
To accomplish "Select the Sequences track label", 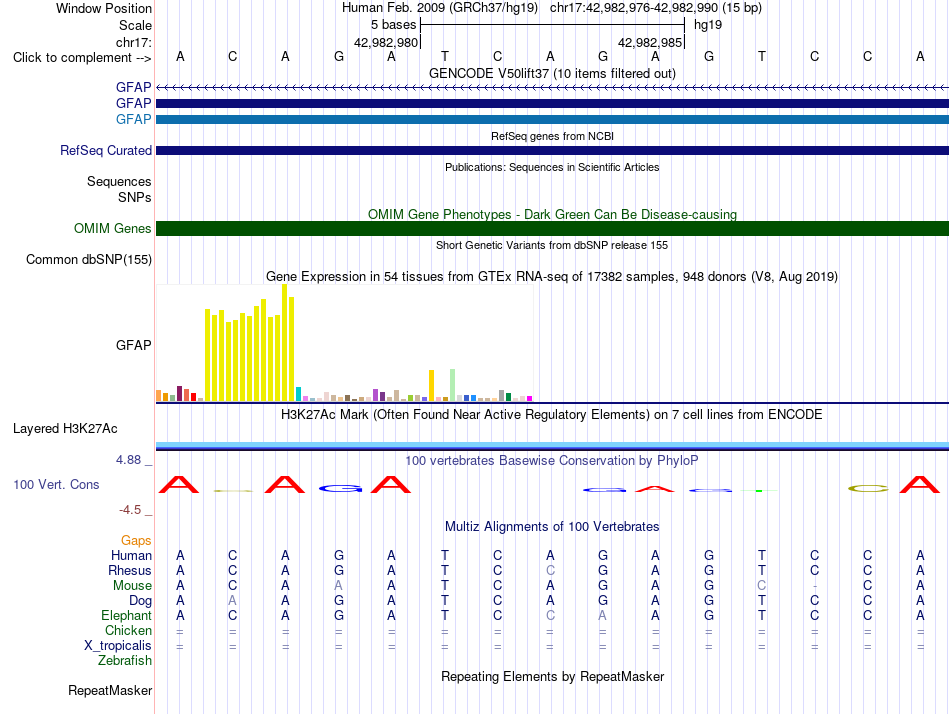I will click(119, 181).
